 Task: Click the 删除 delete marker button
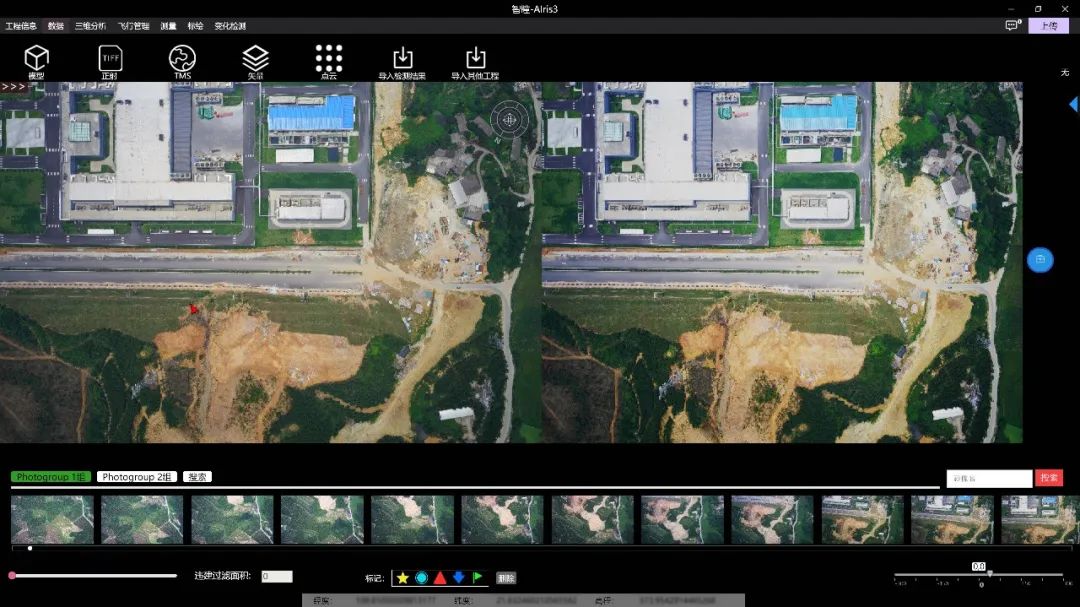(x=506, y=578)
